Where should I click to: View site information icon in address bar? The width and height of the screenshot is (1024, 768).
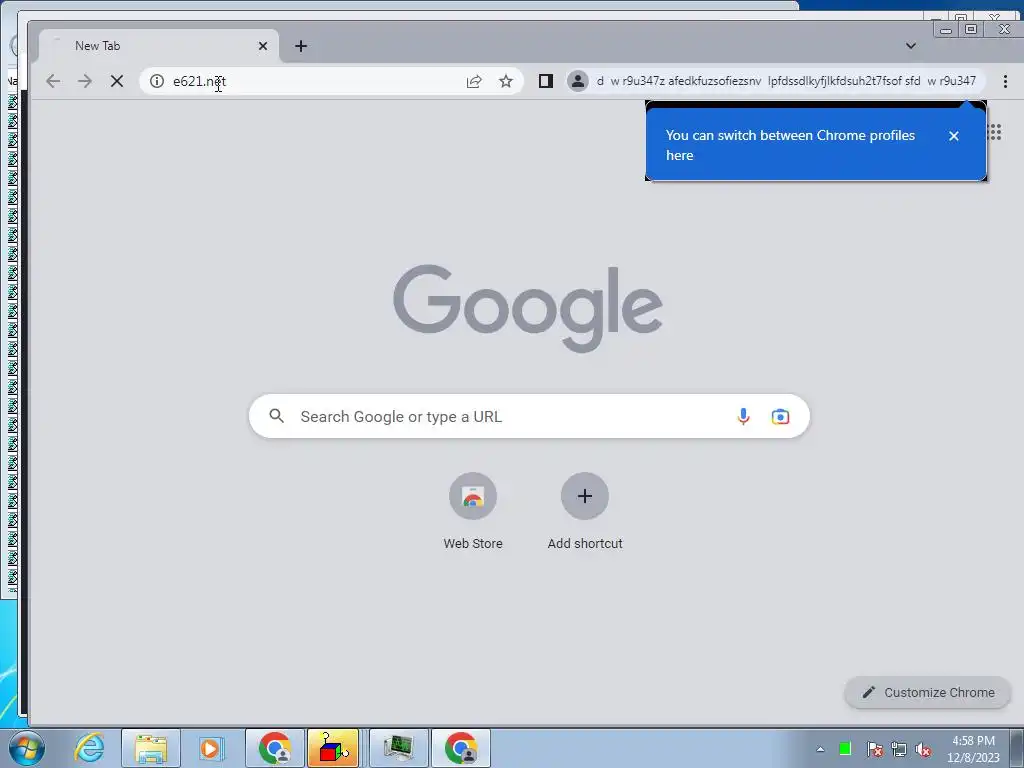tap(157, 81)
